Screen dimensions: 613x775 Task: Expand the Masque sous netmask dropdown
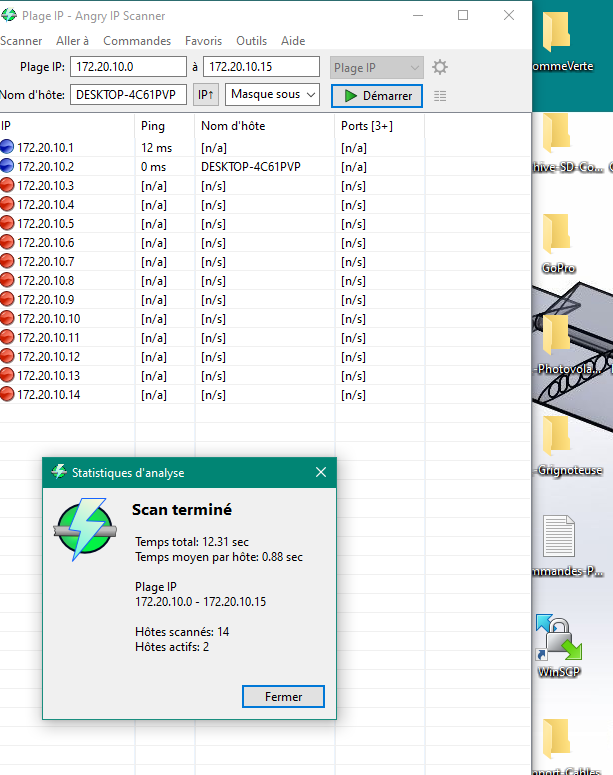pos(272,94)
